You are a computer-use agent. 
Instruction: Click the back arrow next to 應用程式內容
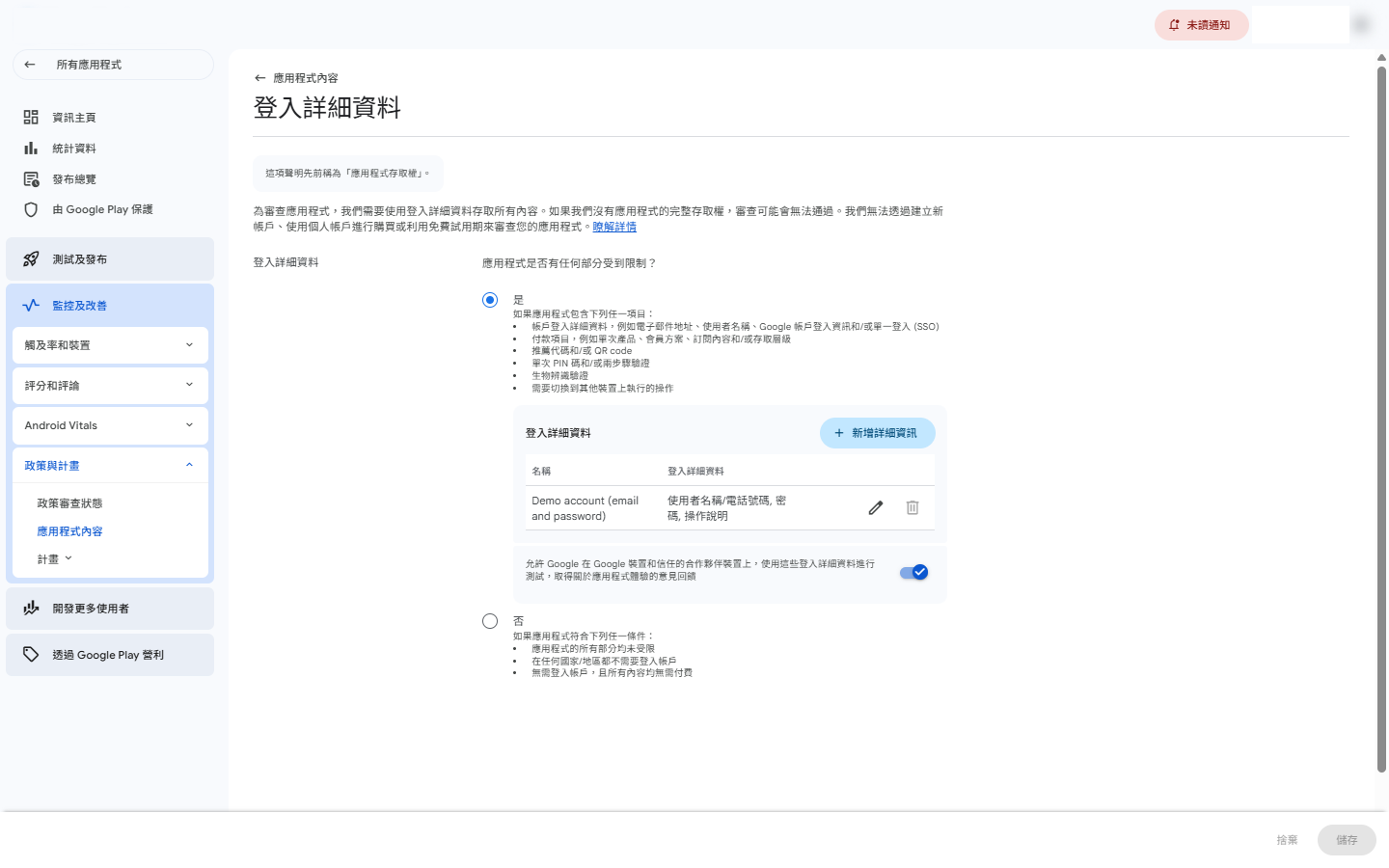(x=259, y=78)
